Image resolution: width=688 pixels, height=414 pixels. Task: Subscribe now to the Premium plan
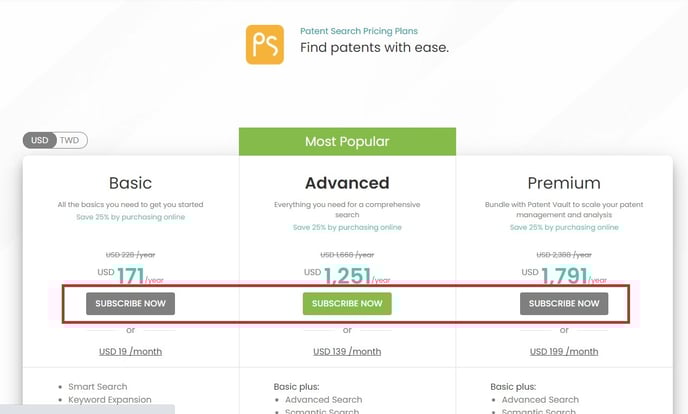coord(564,303)
